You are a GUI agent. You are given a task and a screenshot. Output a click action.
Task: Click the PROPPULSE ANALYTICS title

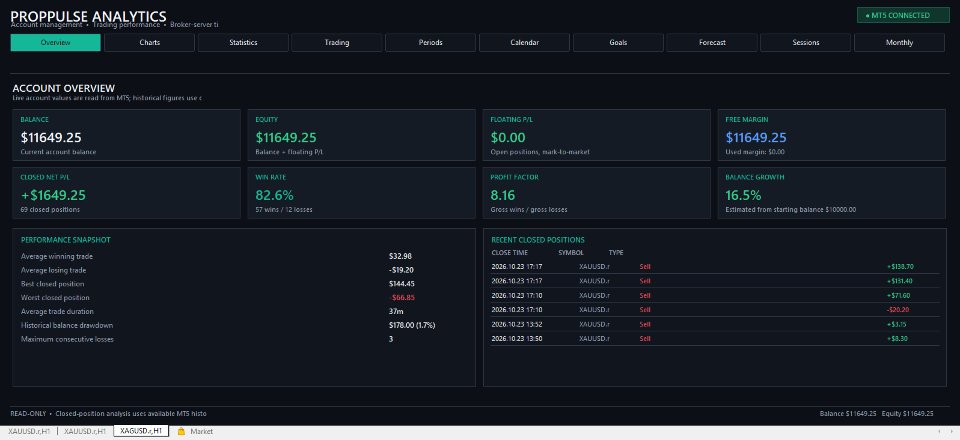click(88, 16)
